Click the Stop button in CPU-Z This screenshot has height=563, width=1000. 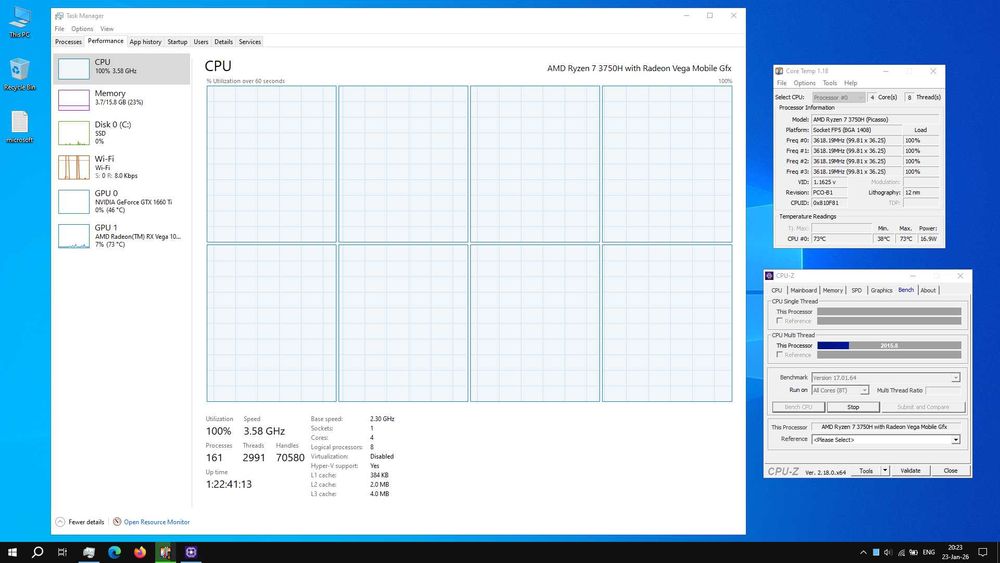pyautogui.click(x=853, y=407)
